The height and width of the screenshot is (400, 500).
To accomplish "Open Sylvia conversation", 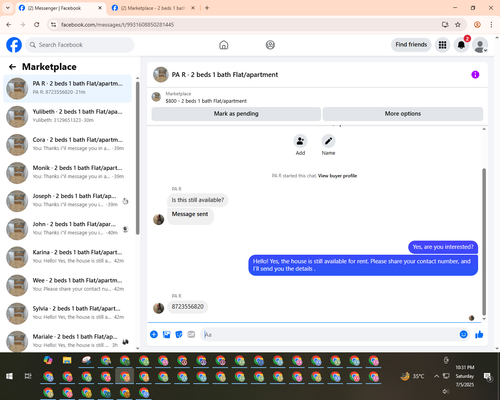I will [67, 313].
